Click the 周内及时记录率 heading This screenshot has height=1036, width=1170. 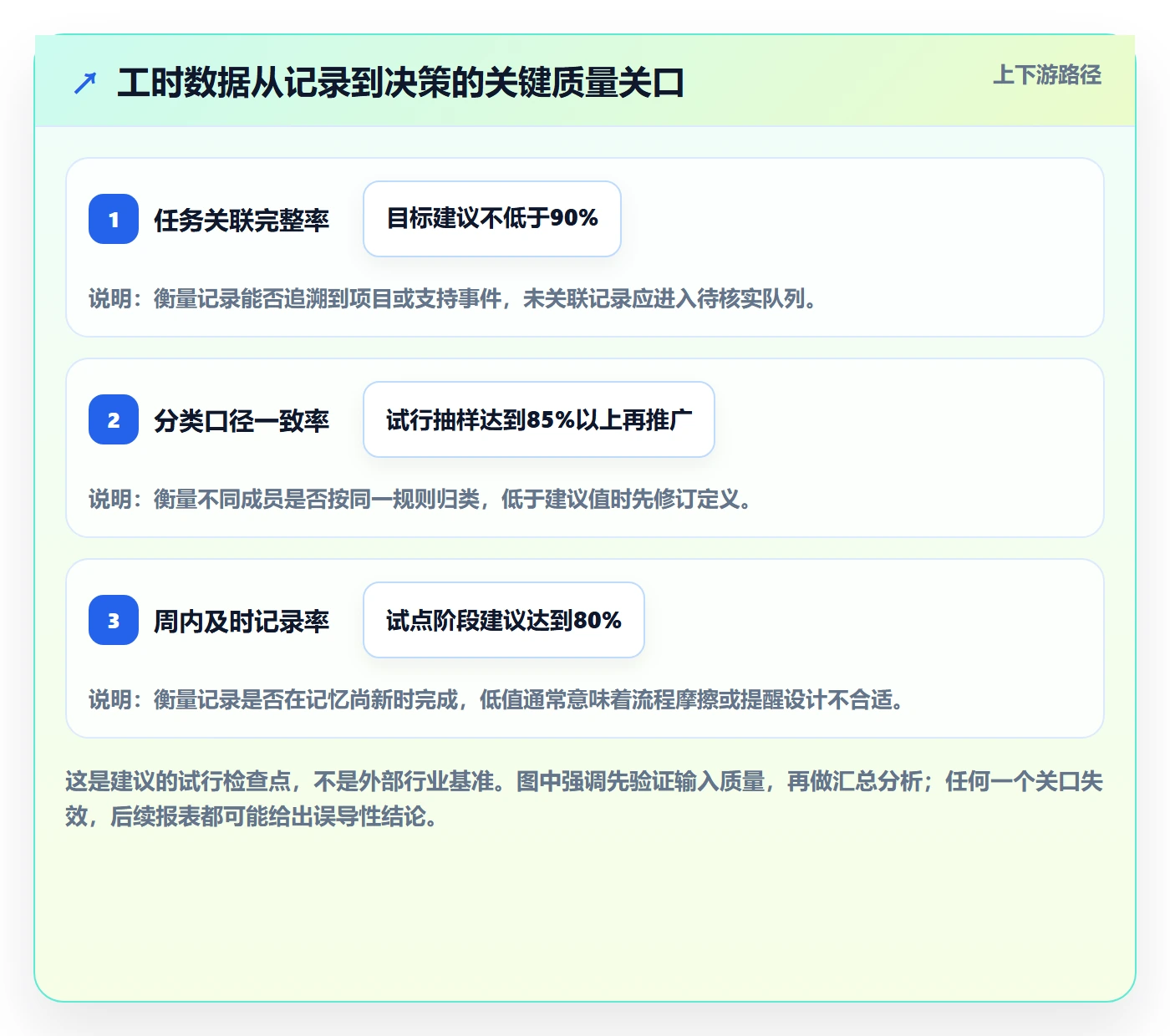[242, 621]
